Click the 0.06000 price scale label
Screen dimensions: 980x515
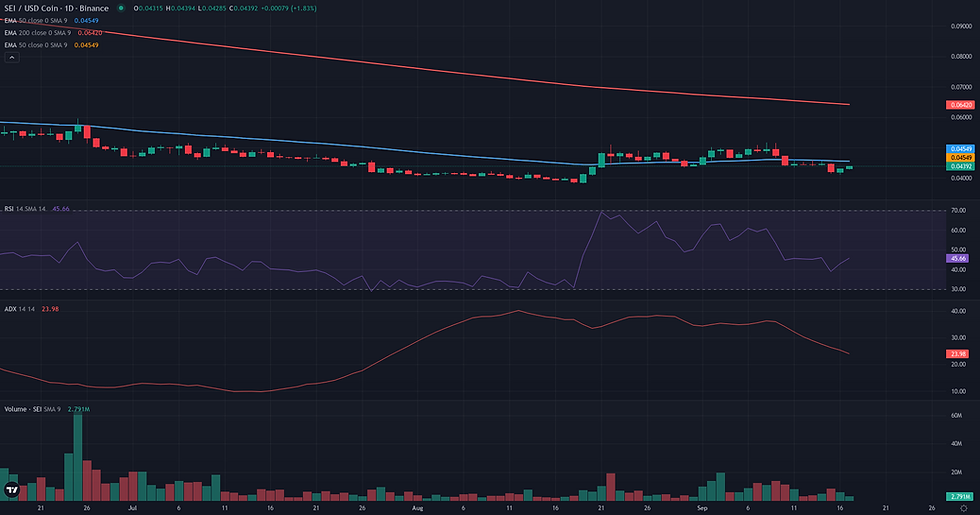(961, 117)
